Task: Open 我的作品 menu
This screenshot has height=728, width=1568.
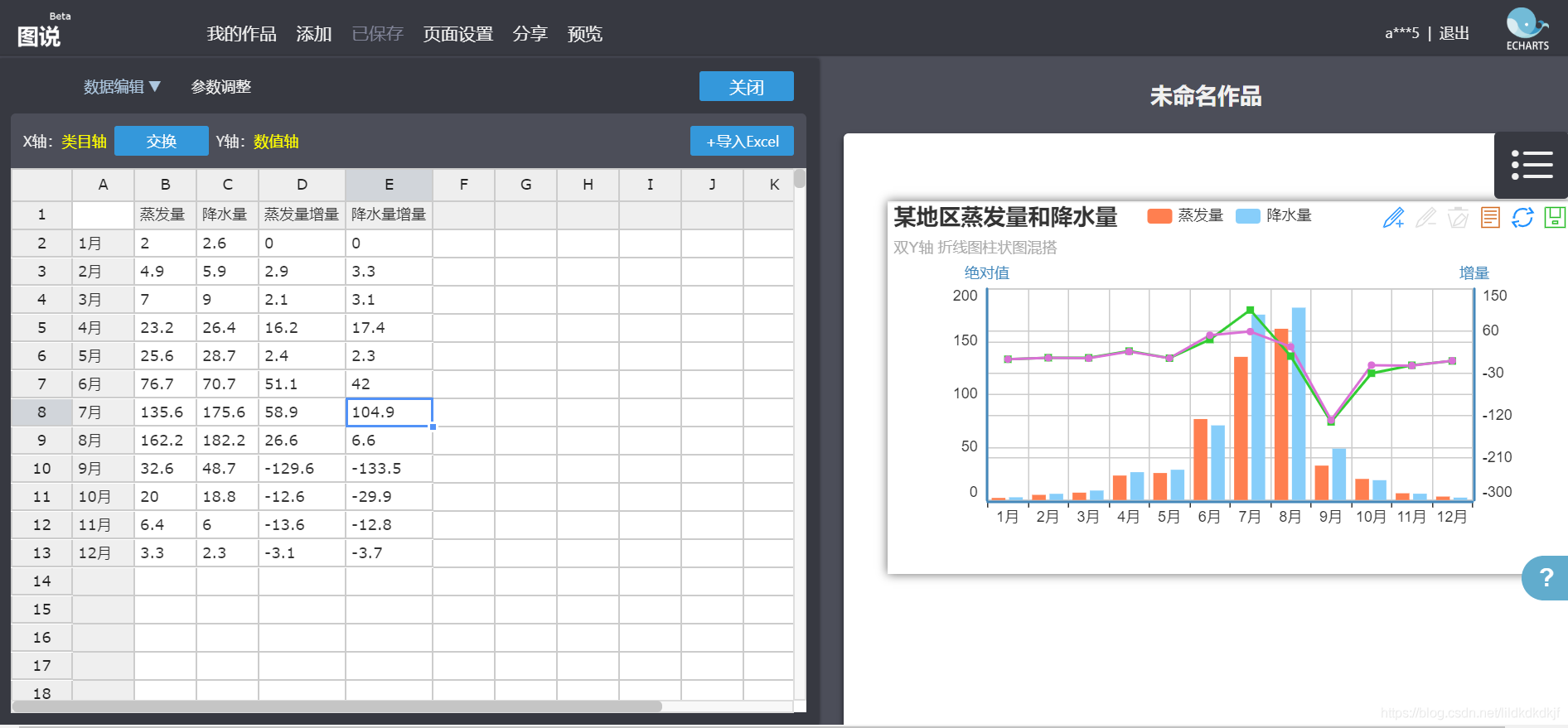Action: pos(242,34)
